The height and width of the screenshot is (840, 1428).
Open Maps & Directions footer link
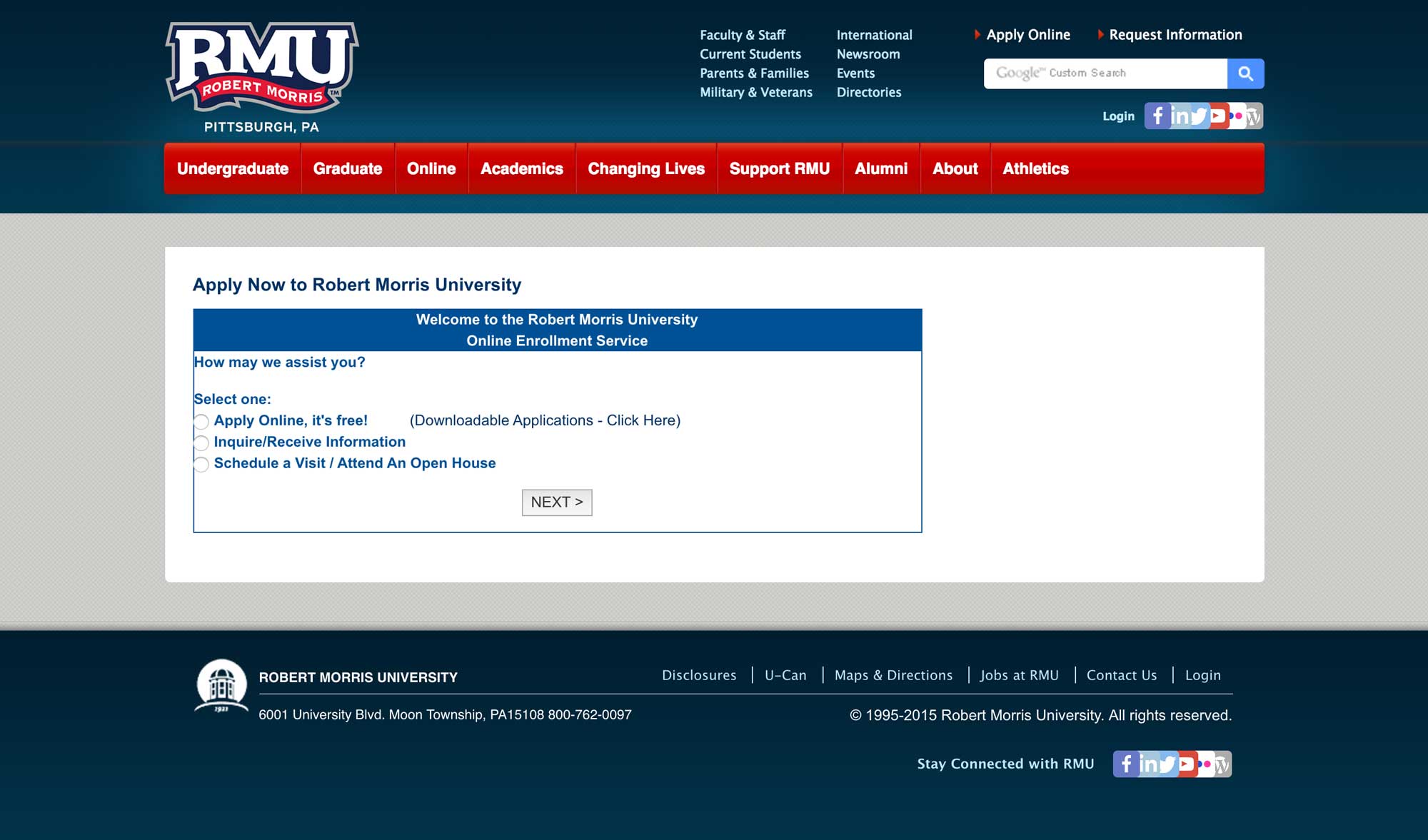click(893, 675)
